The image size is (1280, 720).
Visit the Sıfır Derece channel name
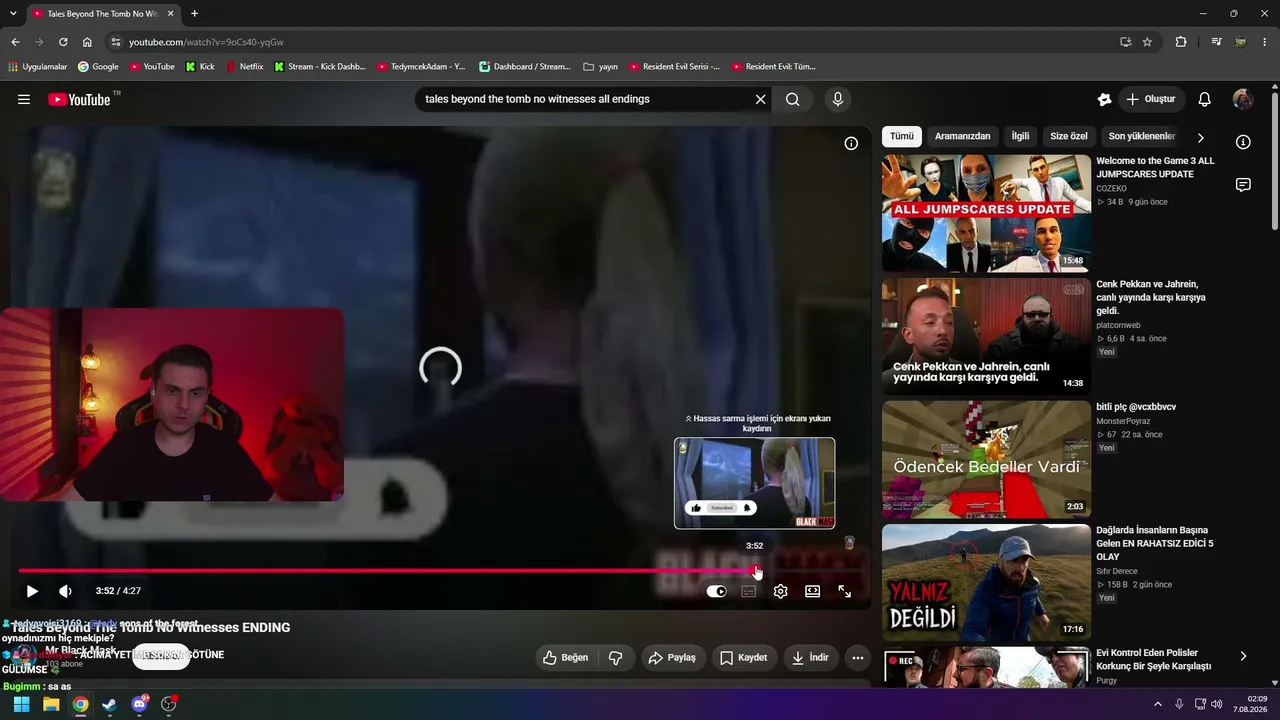coord(1117,571)
